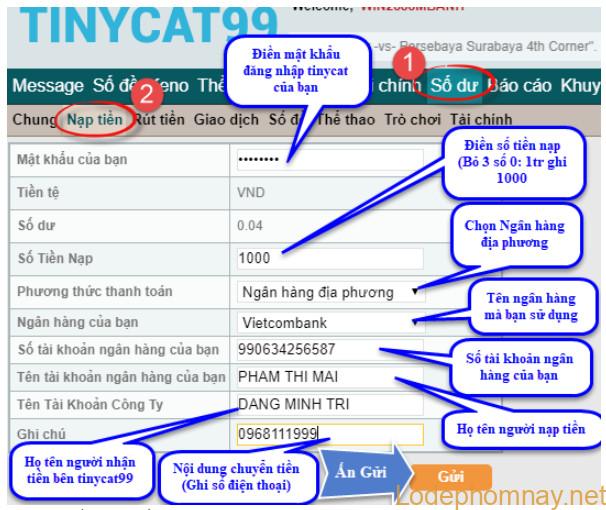Select the Chung sub-tab
The width and height of the screenshot is (606, 510).
35,119
